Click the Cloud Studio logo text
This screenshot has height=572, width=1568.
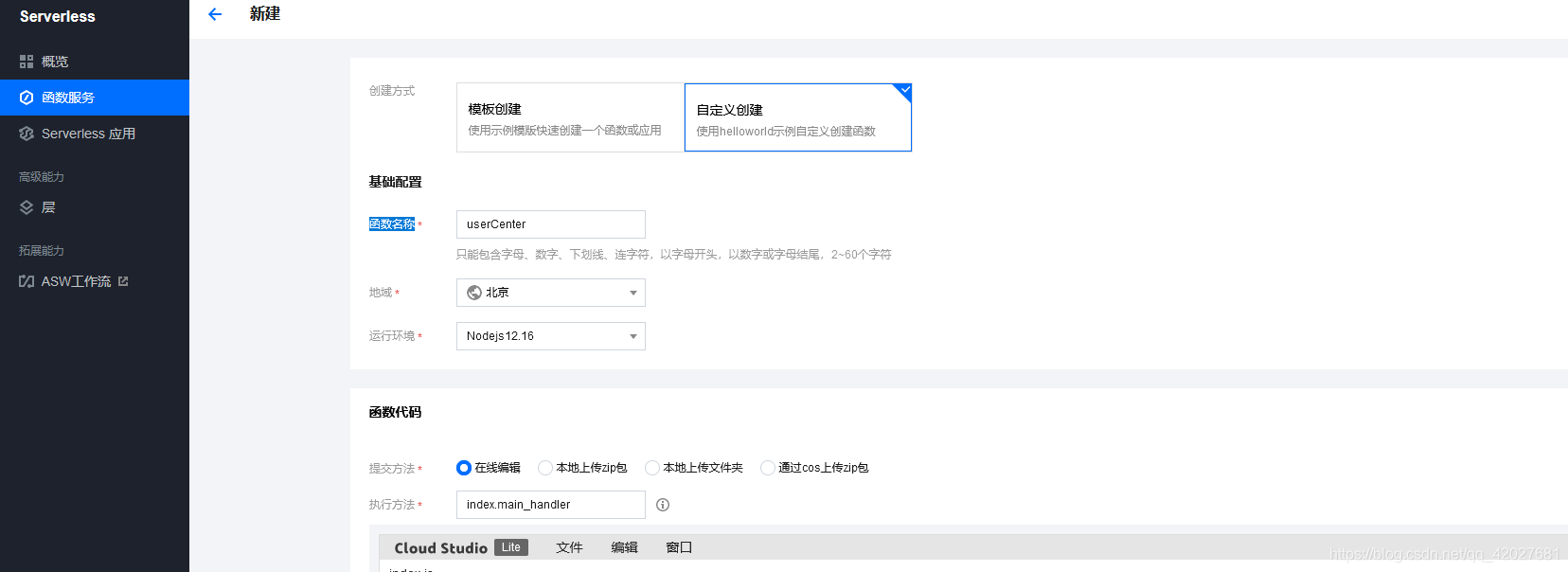pyautogui.click(x=441, y=548)
